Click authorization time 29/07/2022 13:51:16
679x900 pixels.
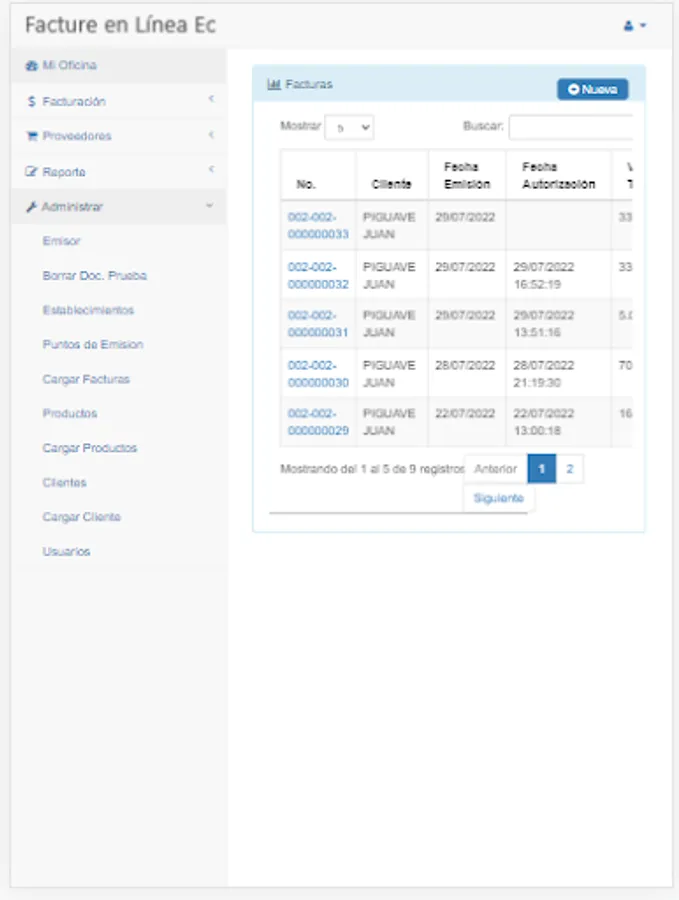click(x=544, y=324)
